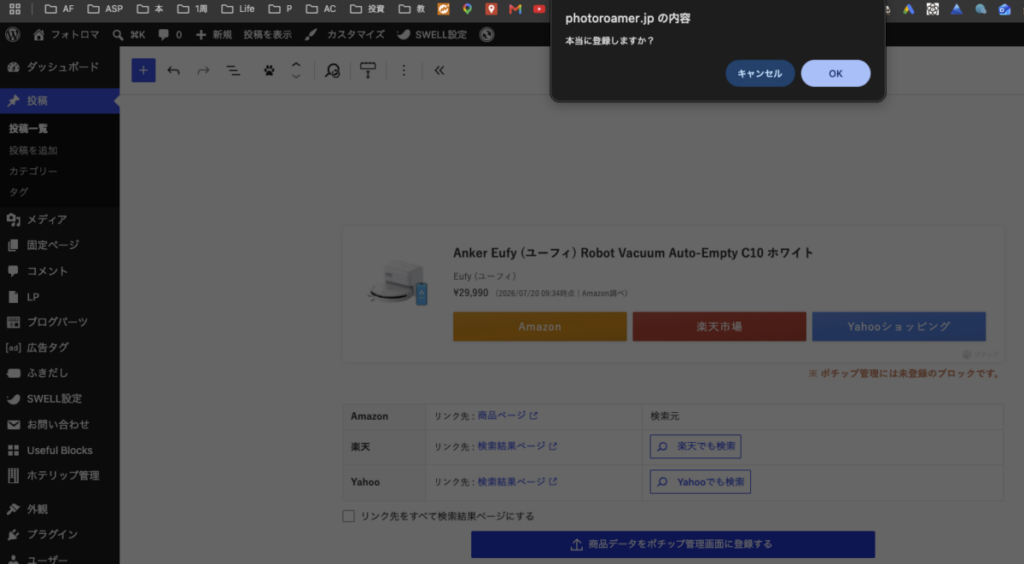Click the red 楽天市場 product button
The image size is (1024, 564).
point(719,326)
